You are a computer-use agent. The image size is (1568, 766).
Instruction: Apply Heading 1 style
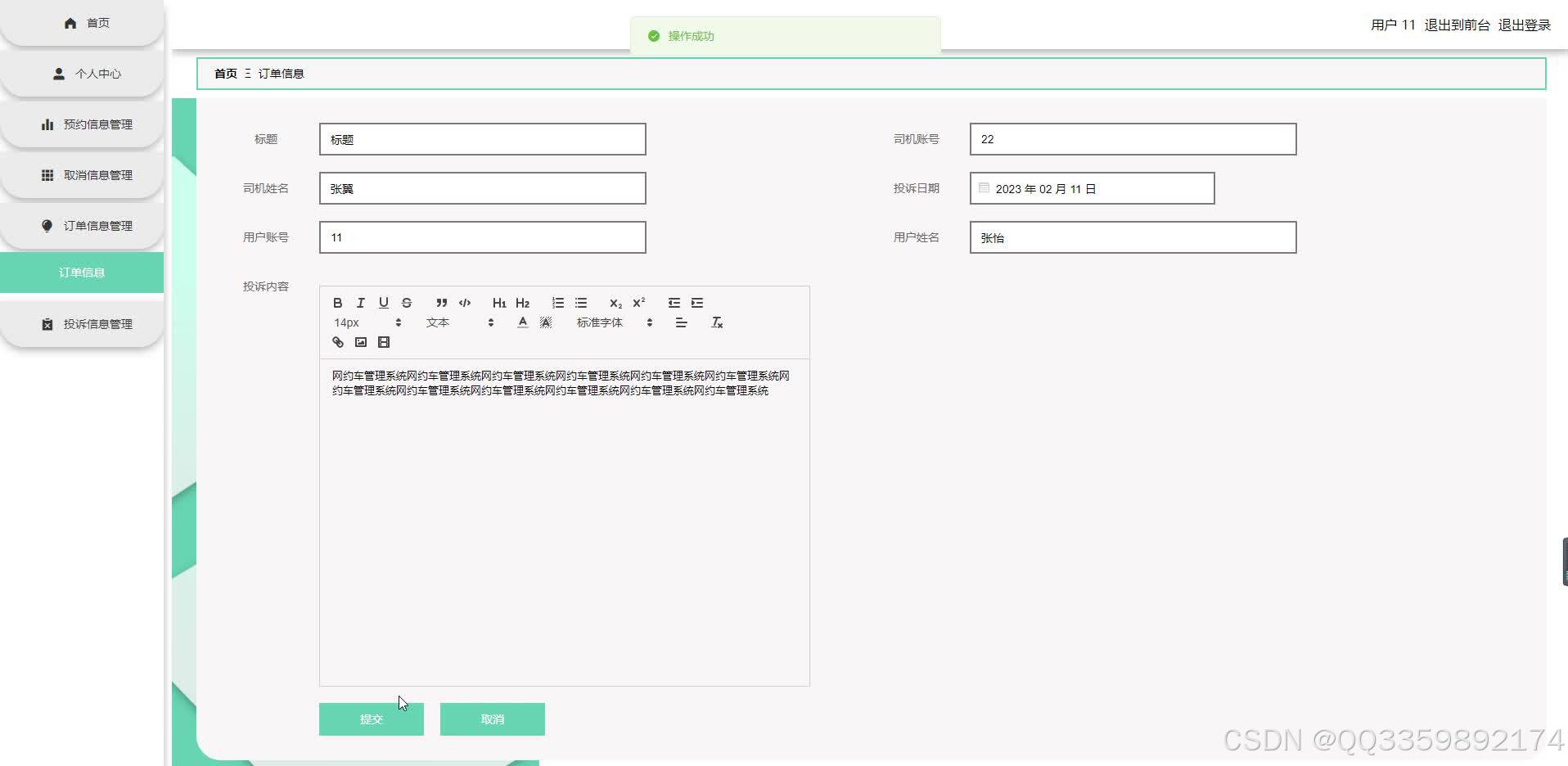(x=499, y=303)
